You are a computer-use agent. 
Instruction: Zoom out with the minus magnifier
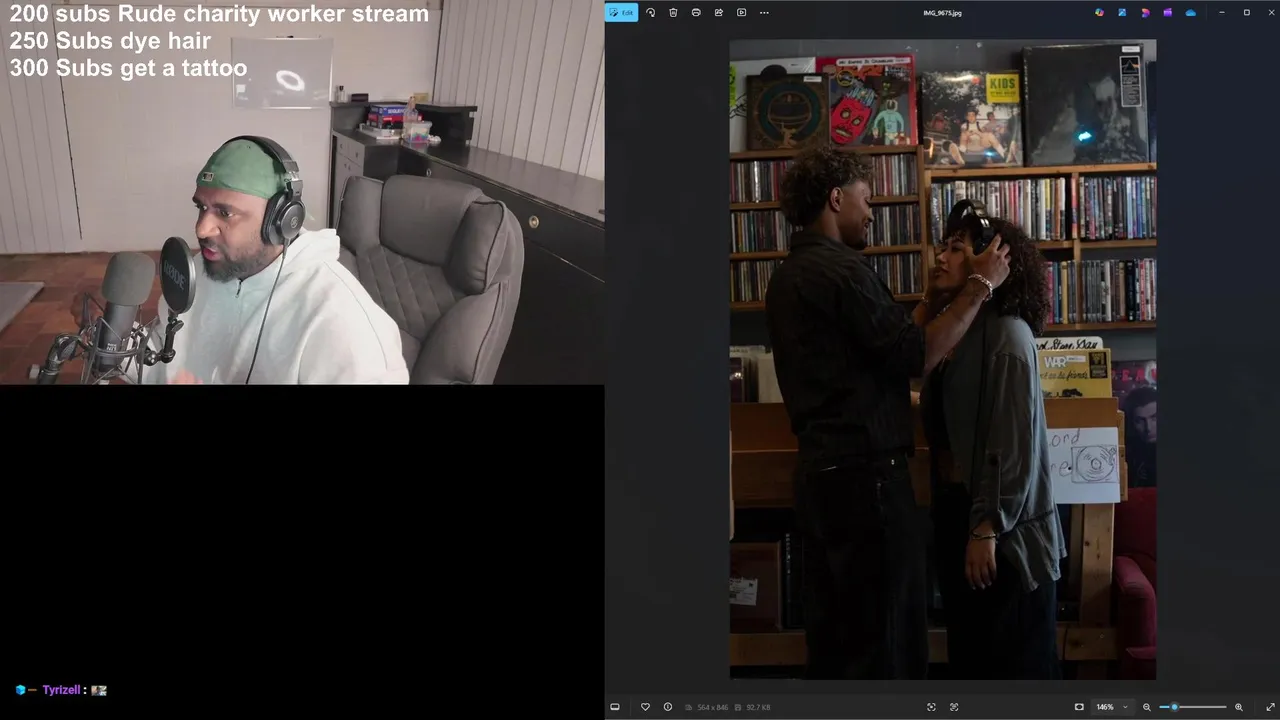1147,707
